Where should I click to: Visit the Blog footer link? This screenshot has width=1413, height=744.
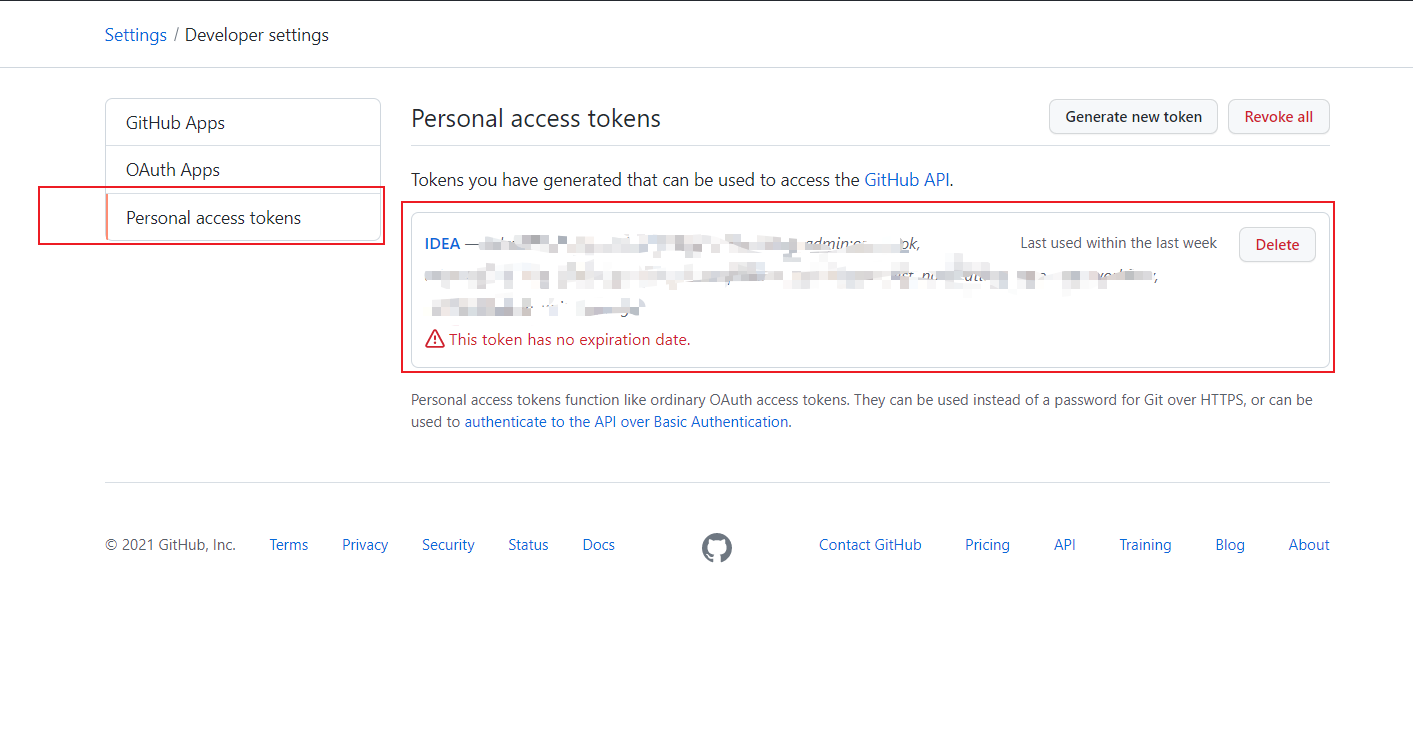(x=1230, y=545)
